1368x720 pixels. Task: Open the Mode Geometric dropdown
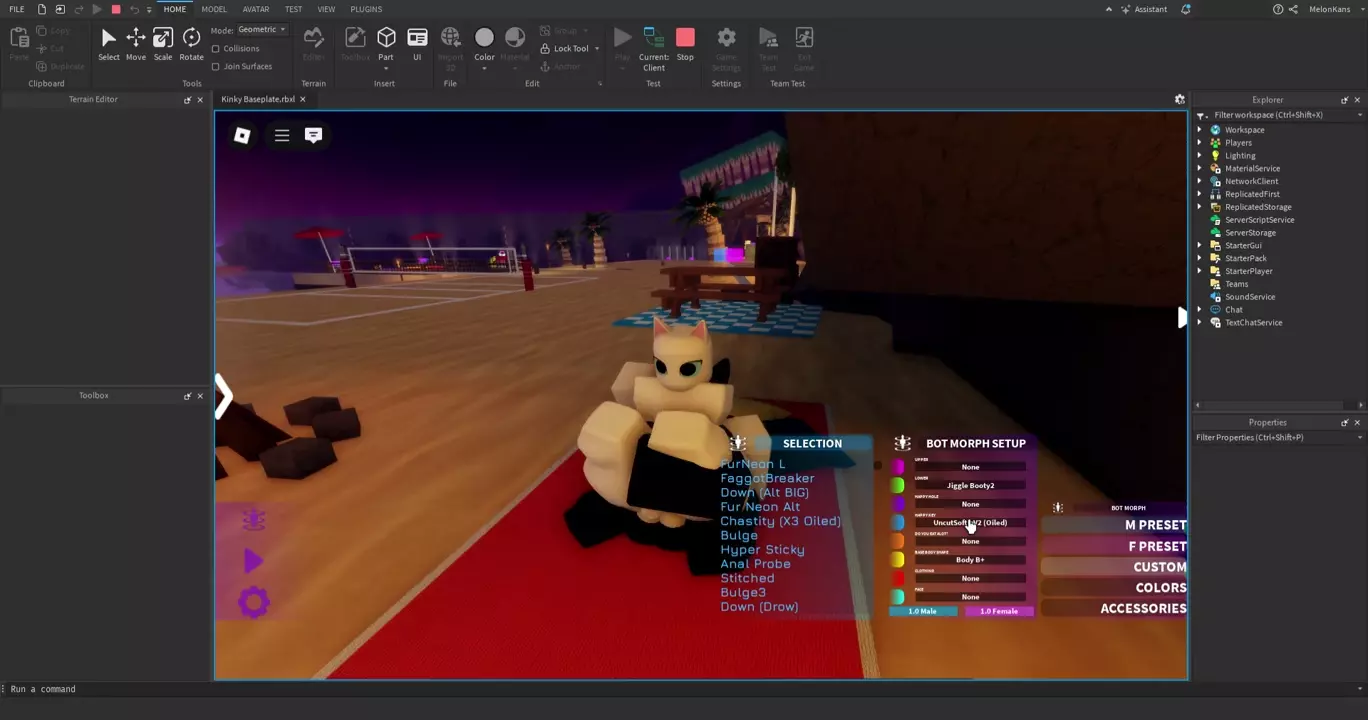click(262, 30)
